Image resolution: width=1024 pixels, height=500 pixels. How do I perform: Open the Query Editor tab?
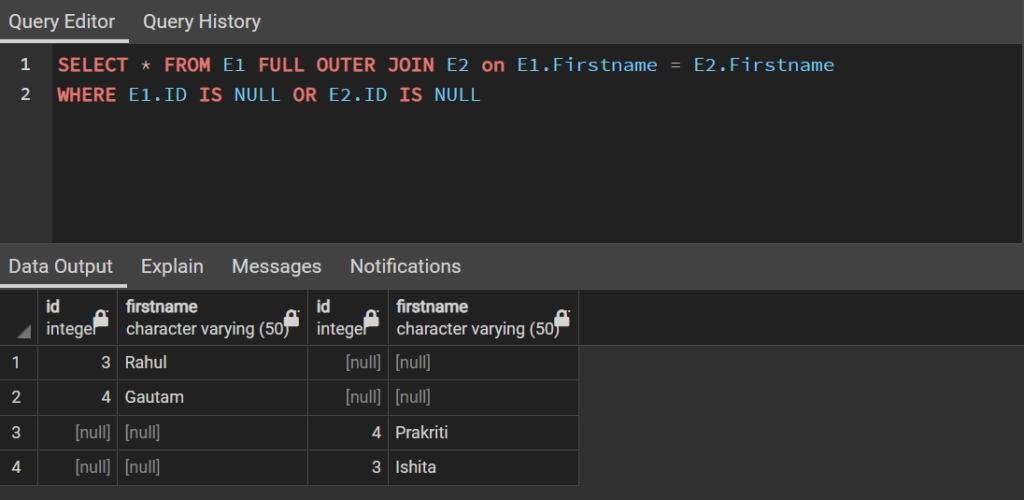61,22
